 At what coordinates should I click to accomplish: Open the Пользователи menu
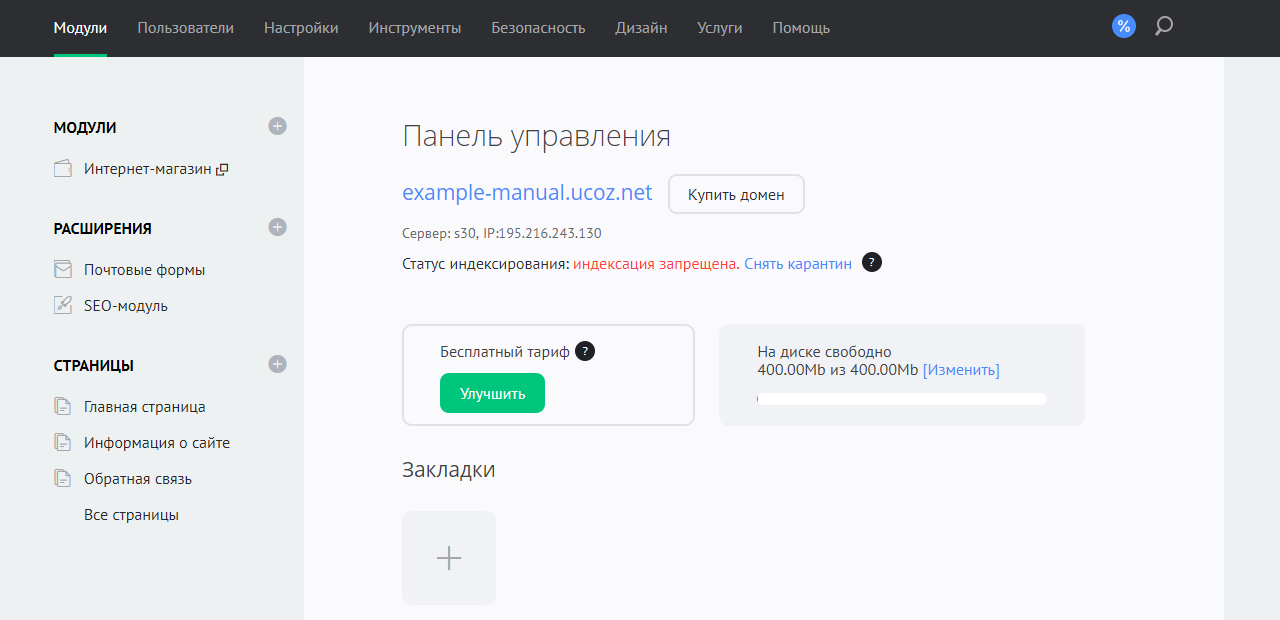(185, 28)
